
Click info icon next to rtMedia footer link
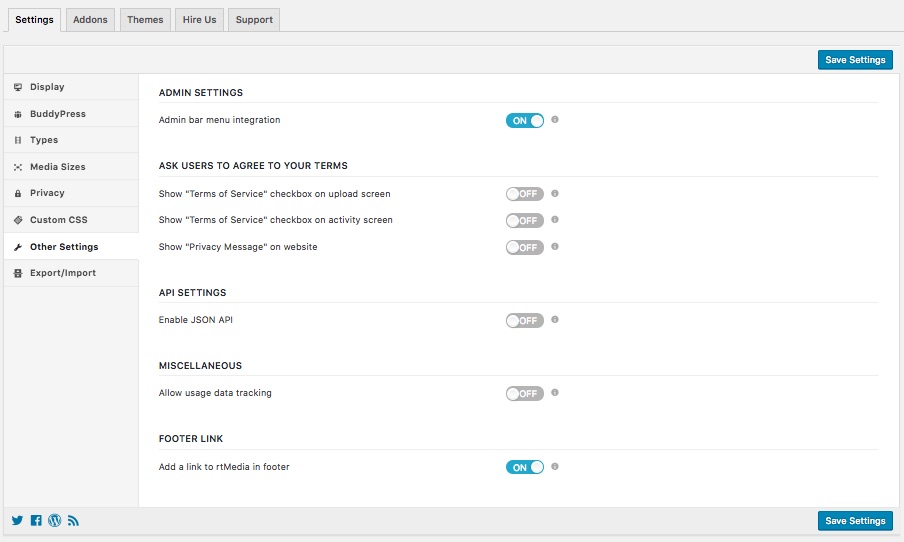pos(555,466)
